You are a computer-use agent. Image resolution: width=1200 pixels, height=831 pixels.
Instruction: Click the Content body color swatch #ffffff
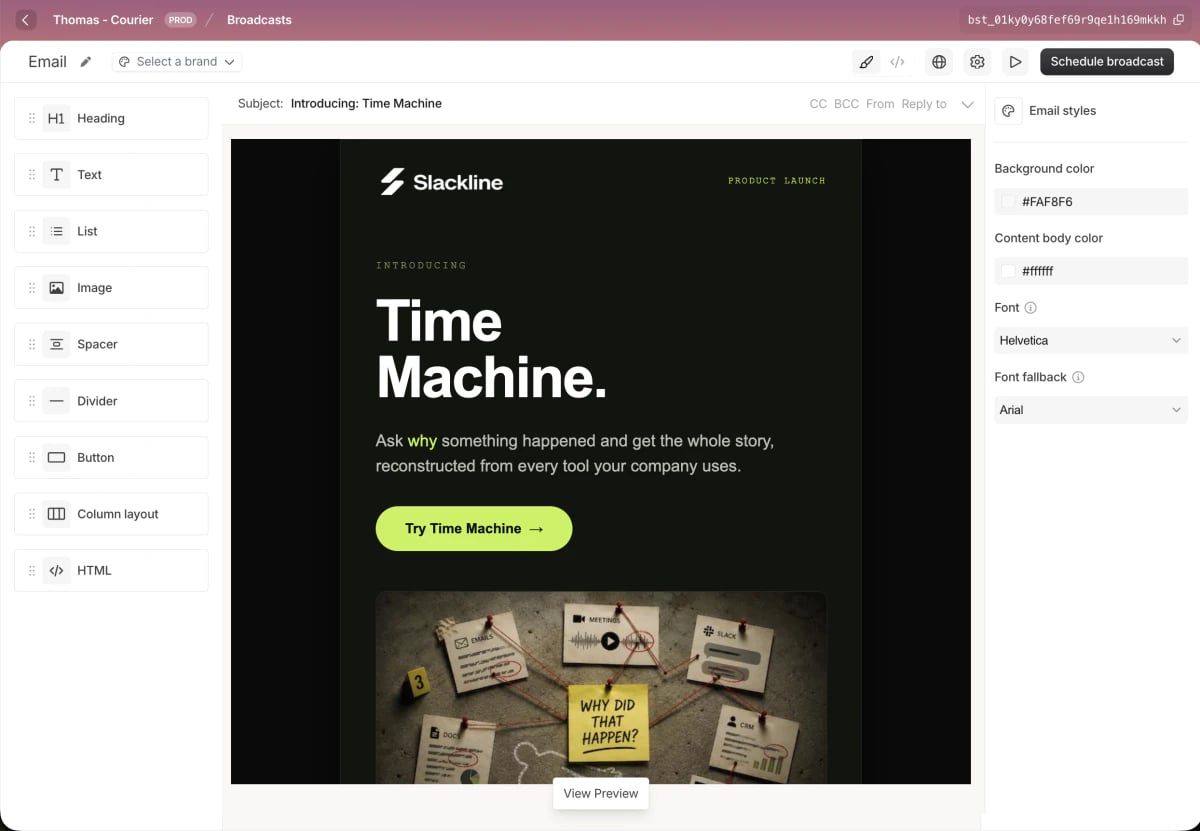pos(1008,271)
